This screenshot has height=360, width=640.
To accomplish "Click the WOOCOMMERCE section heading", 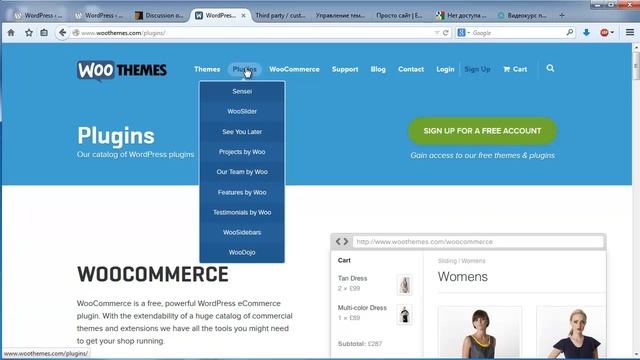I will click(x=153, y=274).
